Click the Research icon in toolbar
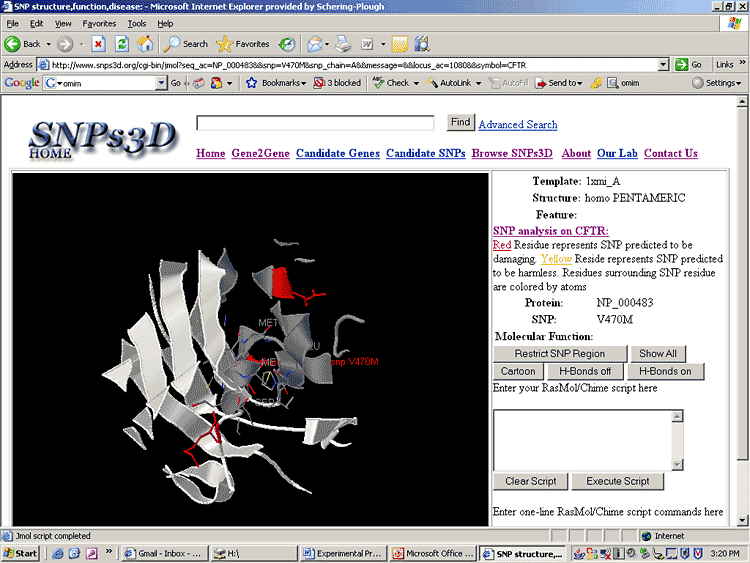 pyautogui.click(x=422, y=44)
